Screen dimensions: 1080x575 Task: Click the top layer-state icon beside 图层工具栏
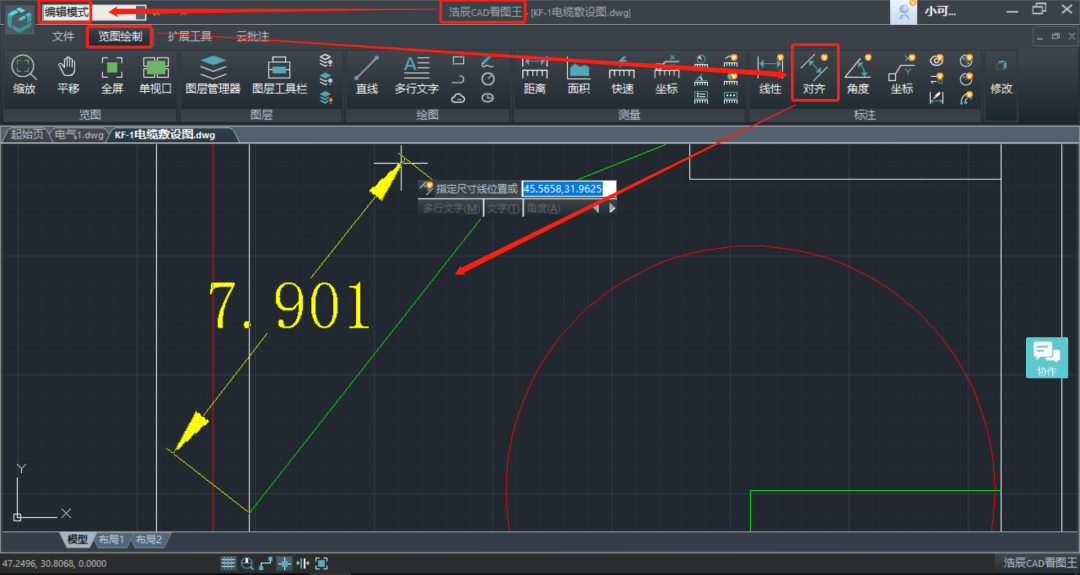point(326,61)
